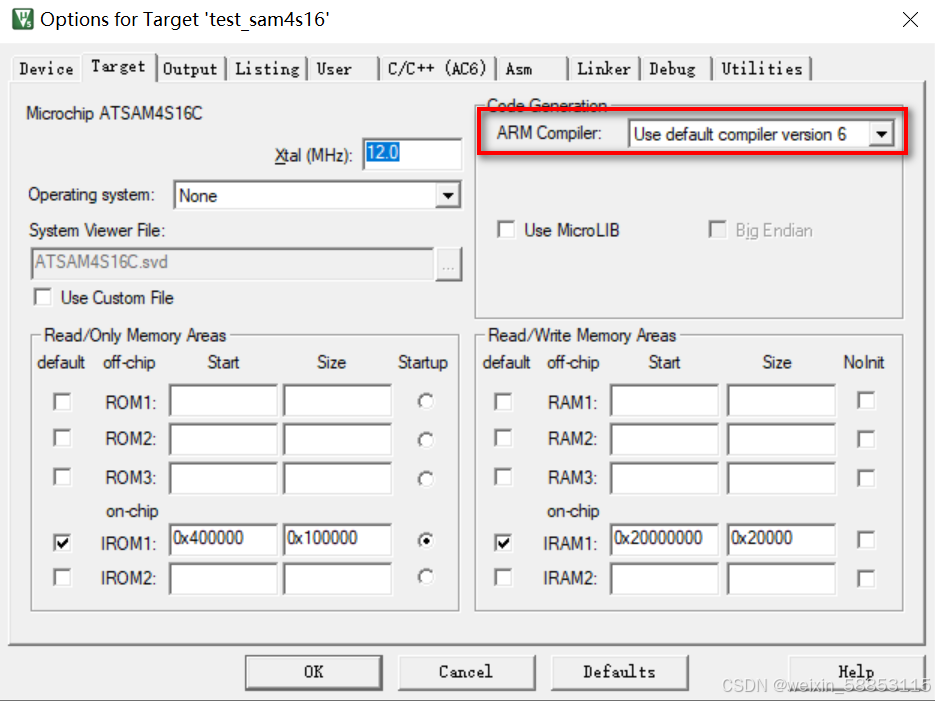Viewport: 935px width, 701px height.
Task: Click the RAM1 Start address field
Action: click(x=664, y=400)
